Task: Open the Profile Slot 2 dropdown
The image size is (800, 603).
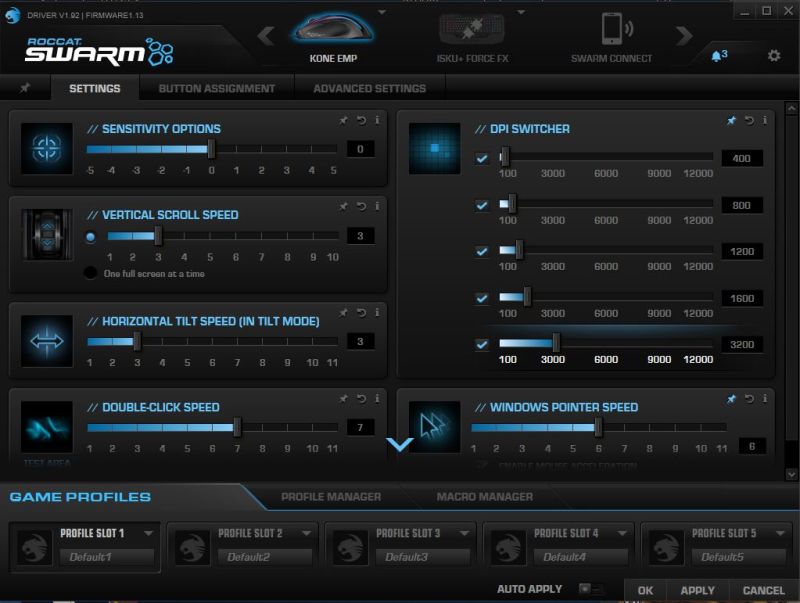Action: [x=306, y=533]
